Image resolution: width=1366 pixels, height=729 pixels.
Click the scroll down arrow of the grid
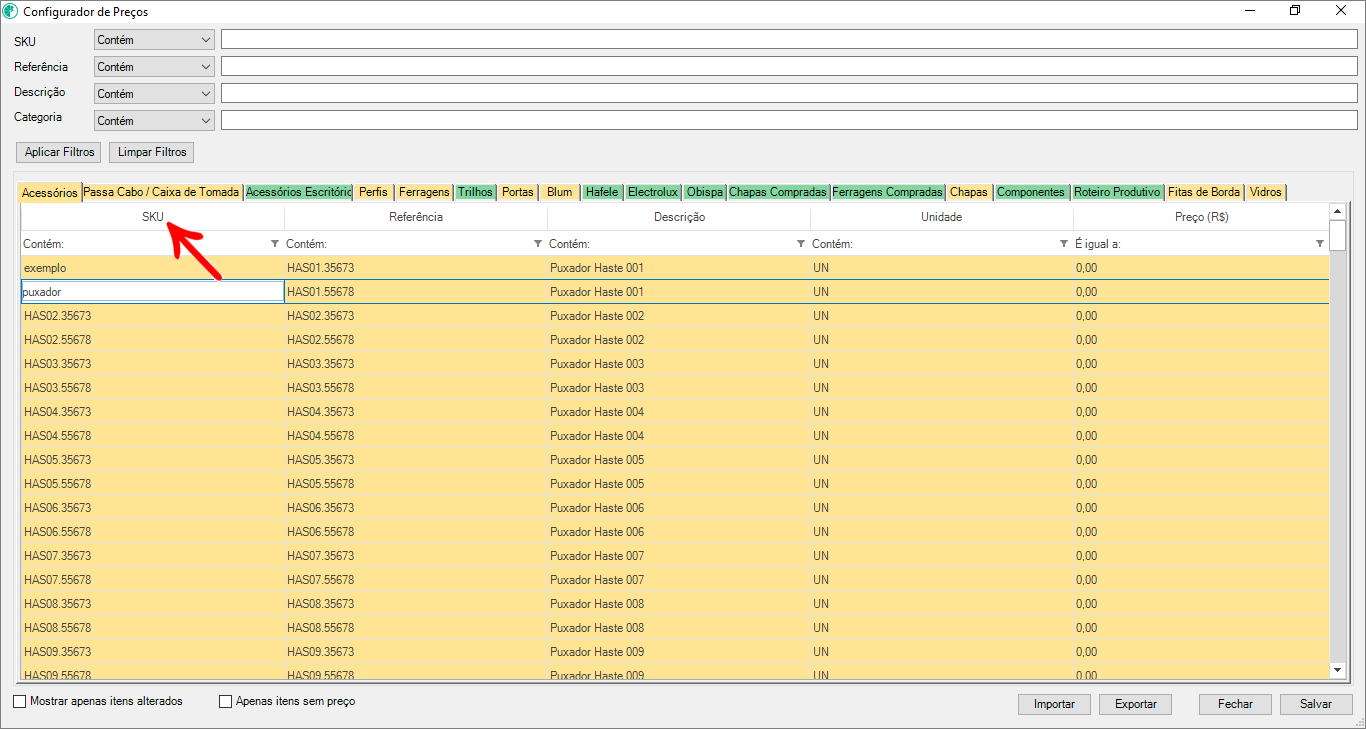1338,669
